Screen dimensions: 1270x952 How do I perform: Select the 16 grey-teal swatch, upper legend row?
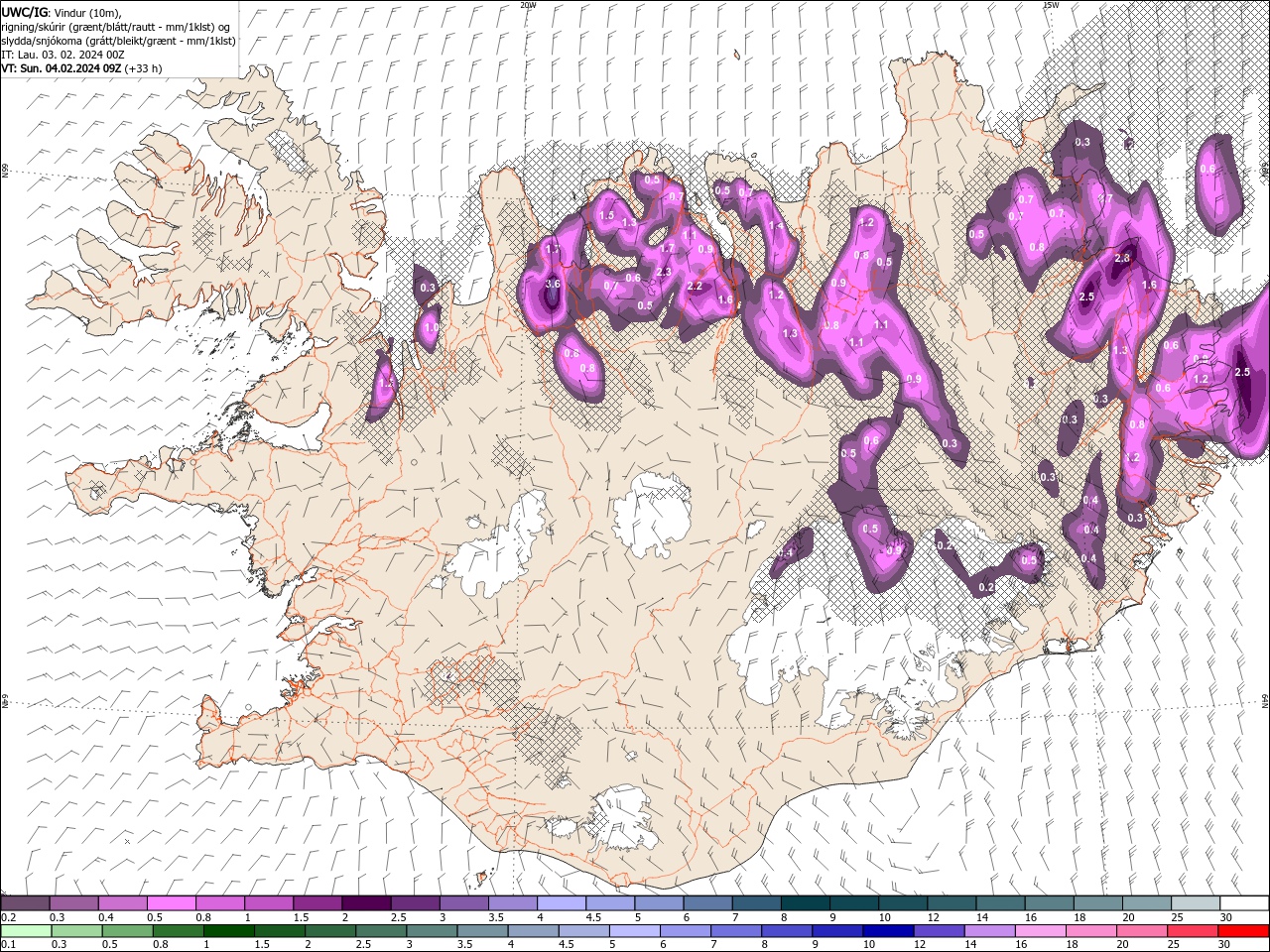pos(1048,903)
